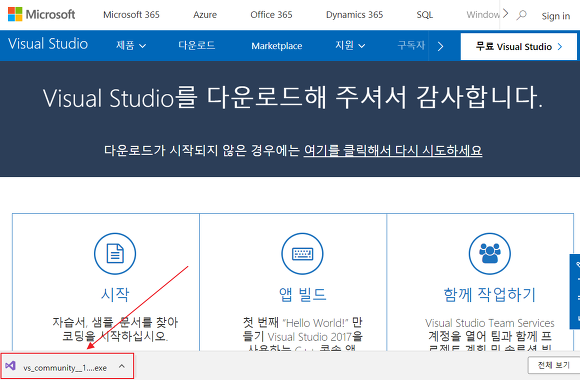Open Microsoft 365 menu item

click(131, 15)
